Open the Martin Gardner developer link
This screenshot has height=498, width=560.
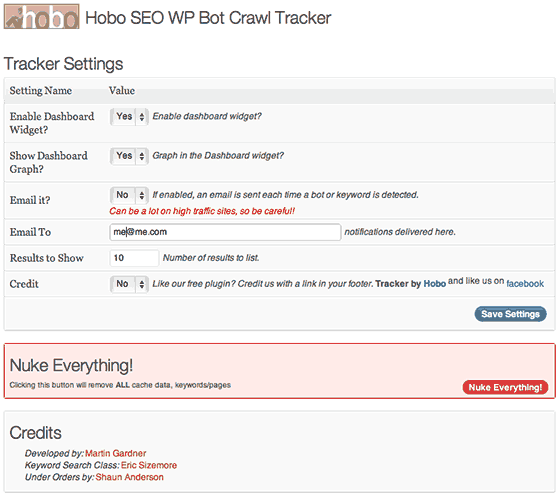pos(115,453)
